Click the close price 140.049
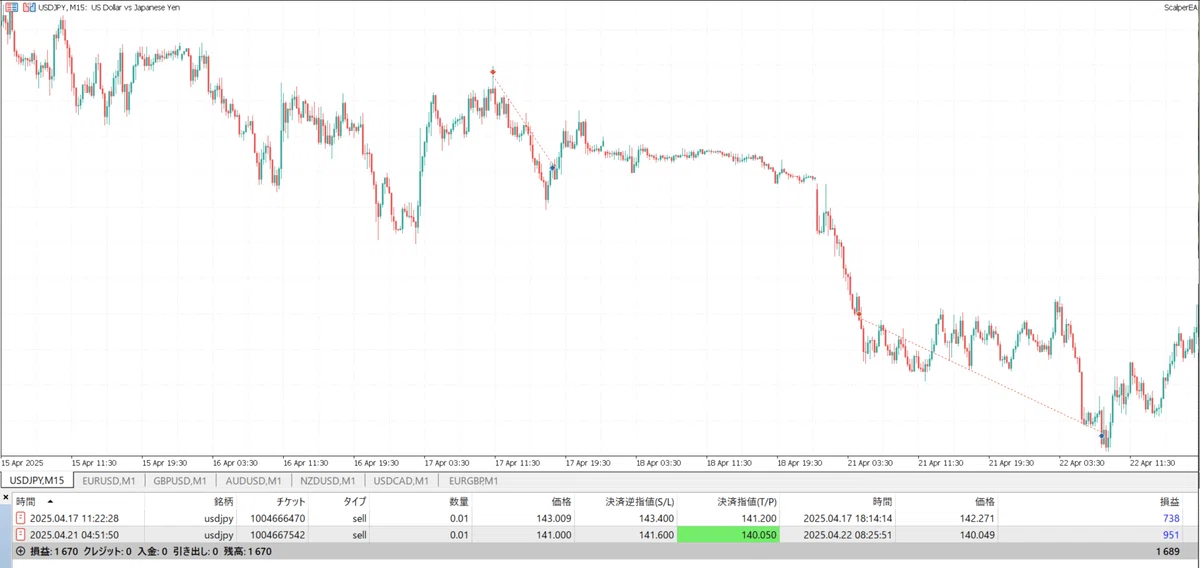The width and height of the screenshot is (1200, 568). click(x=977, y=535)
